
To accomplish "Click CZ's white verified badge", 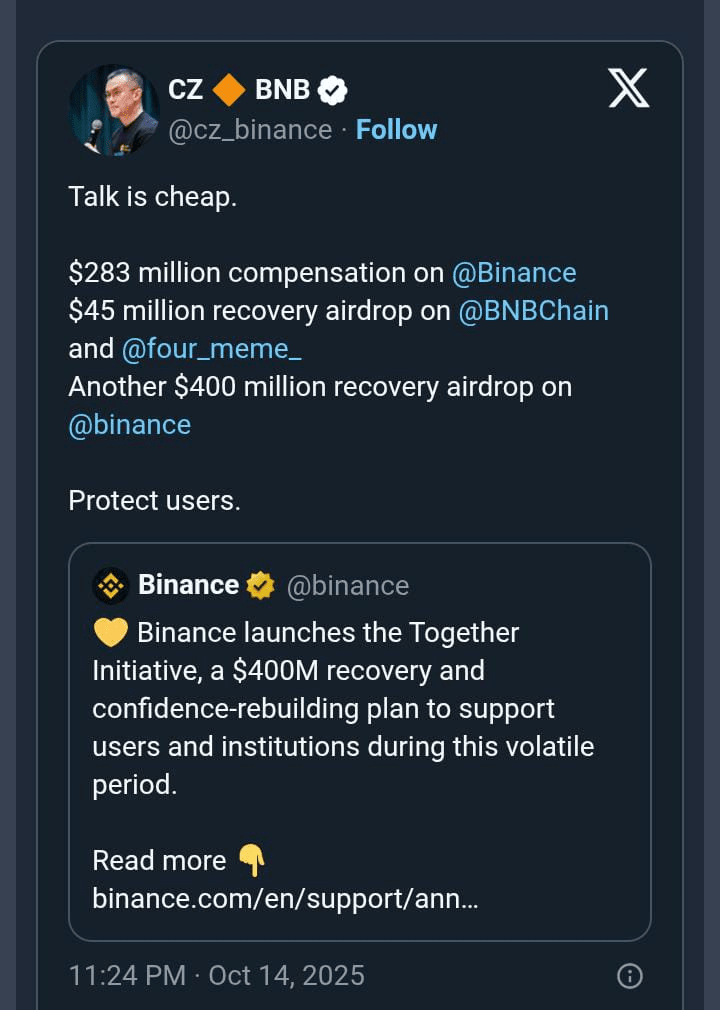I will [x=332, y=90].
